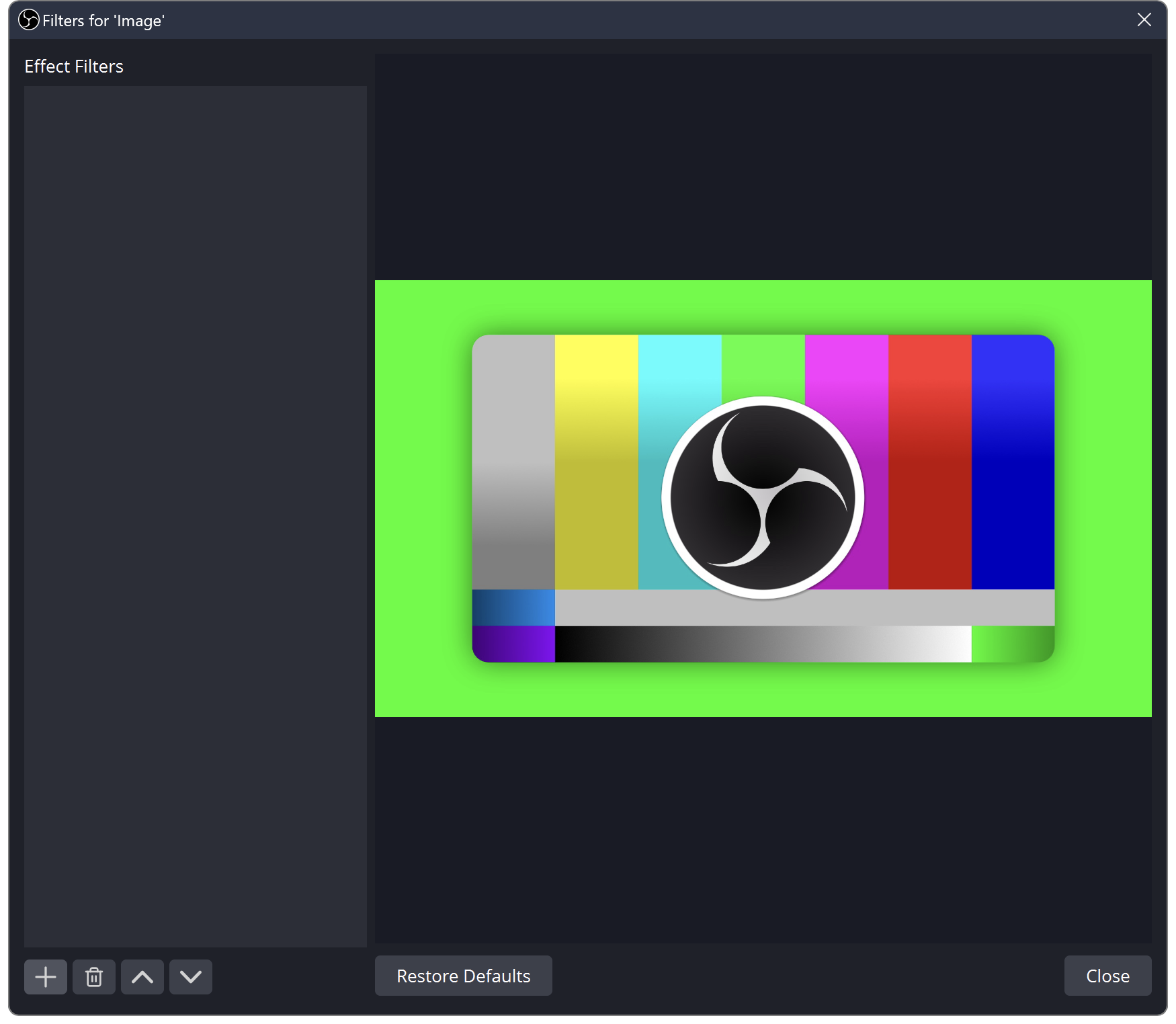
Task: Click the OBS spinner logo inside the preview
Action: [763, 497]
